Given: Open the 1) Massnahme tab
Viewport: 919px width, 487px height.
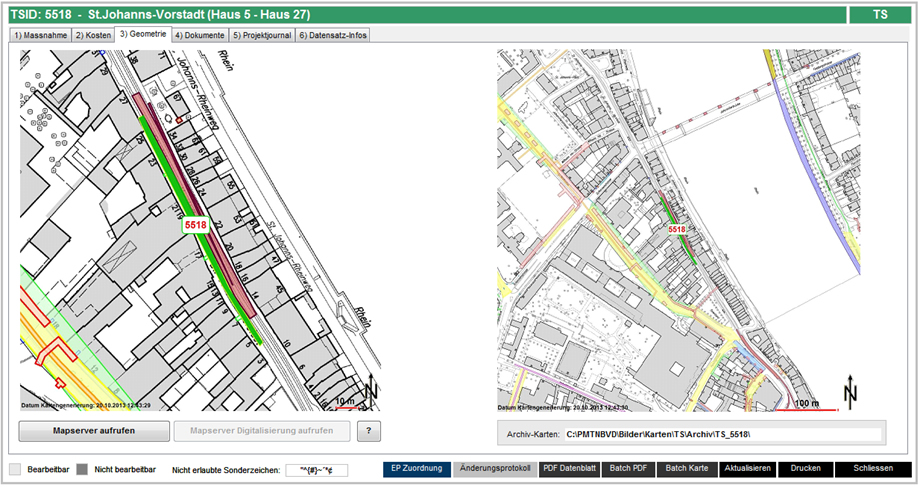Looking at the screenshot, I should tap(39, 35).
